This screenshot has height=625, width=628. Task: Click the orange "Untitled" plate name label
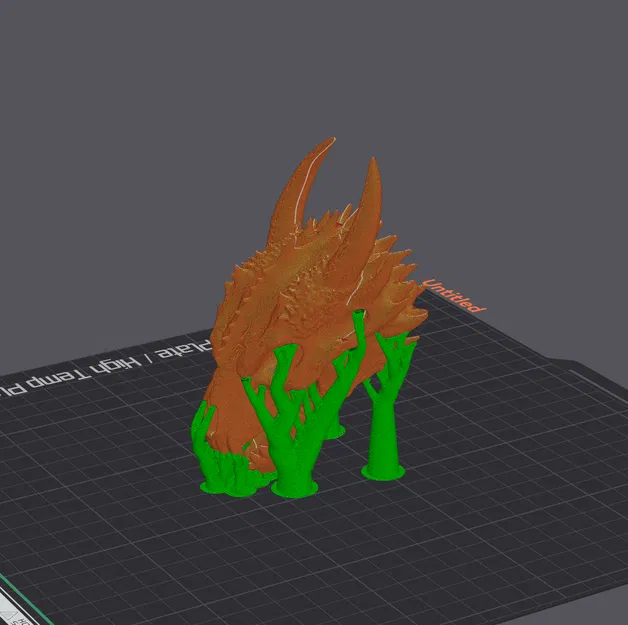click(454, 296)
